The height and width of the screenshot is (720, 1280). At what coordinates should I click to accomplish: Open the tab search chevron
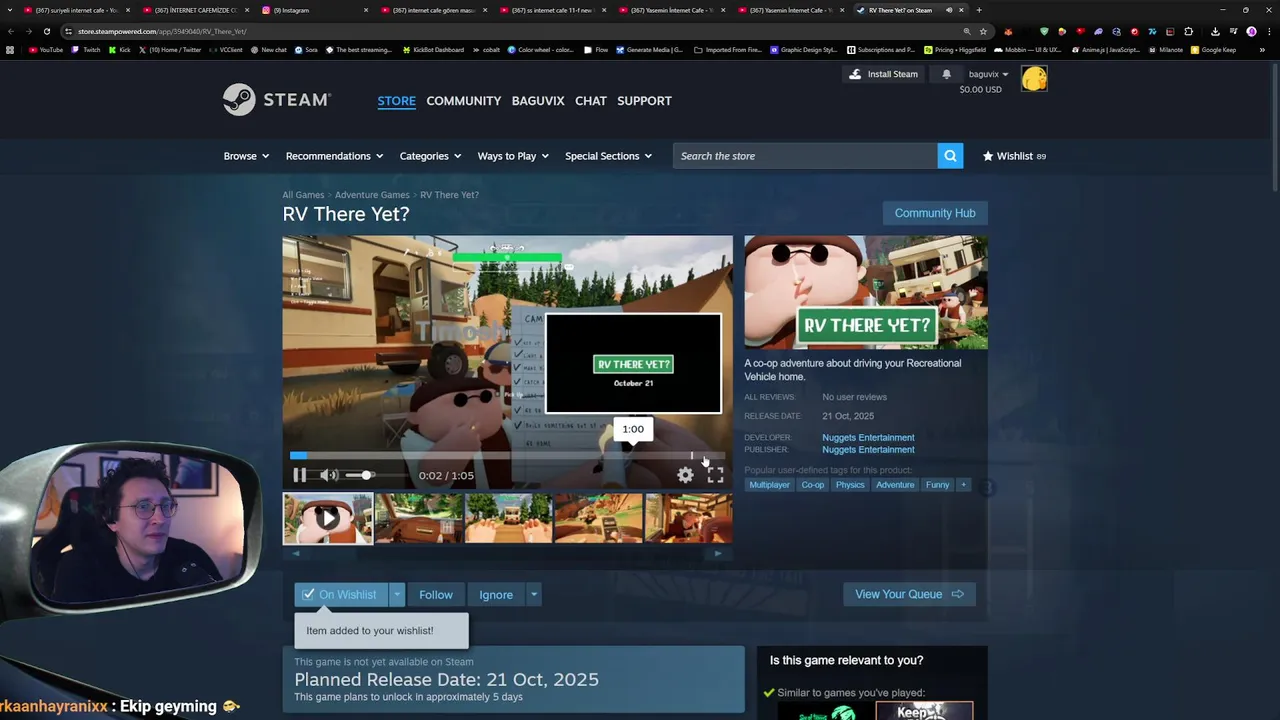pos(10,10)
